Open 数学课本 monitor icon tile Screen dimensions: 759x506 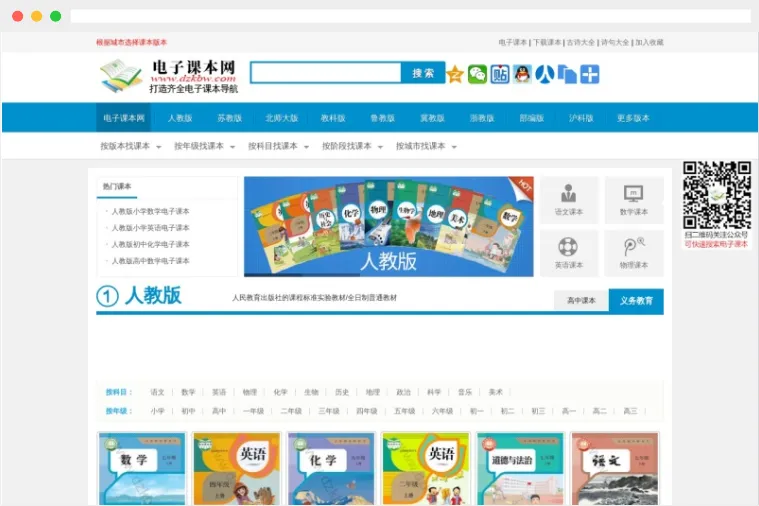coord(634,200)
